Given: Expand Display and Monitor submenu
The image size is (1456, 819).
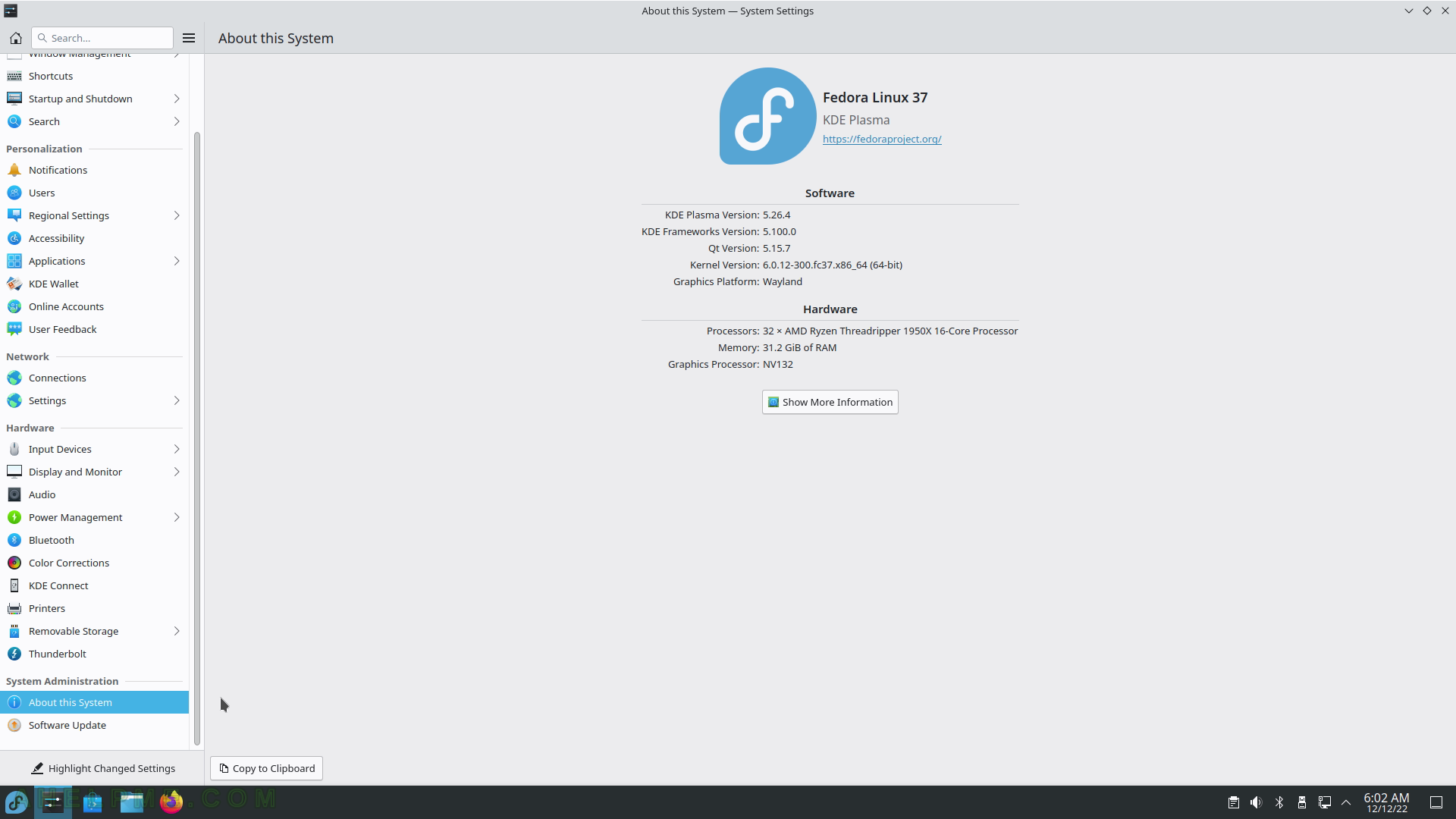Looking at the screenshot, I should (x=177, y=472).
